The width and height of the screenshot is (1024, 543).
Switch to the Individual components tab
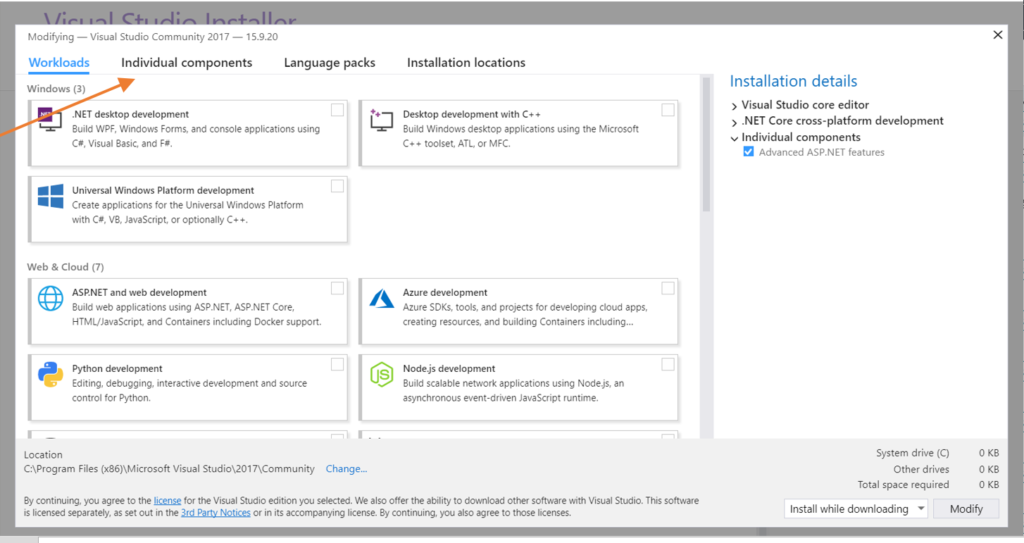186,62
